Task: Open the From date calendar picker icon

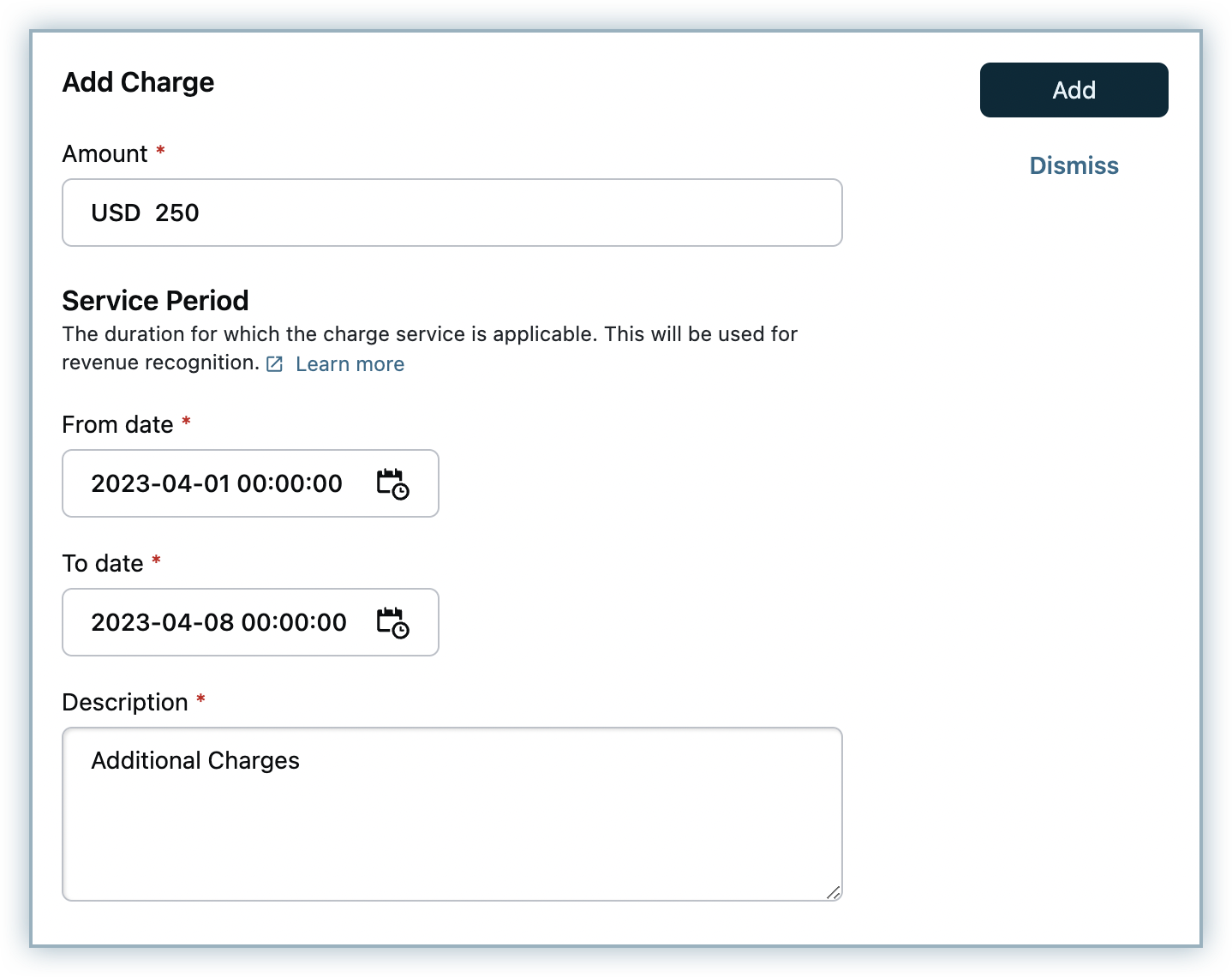Action: click(392, 484)
